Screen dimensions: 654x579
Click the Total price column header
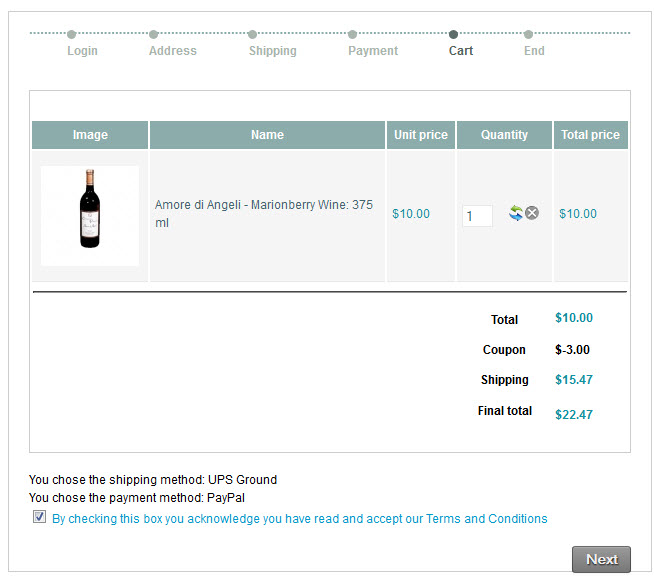[590, 135]
